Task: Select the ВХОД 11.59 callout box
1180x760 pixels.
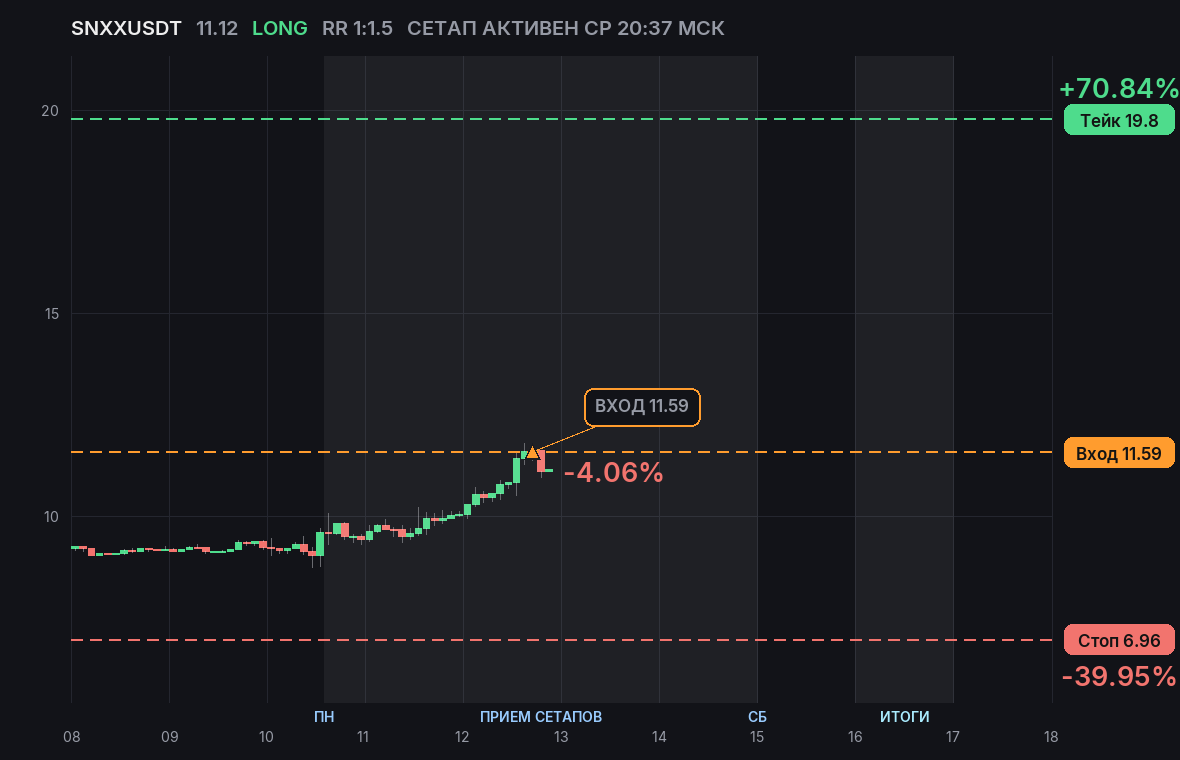Action: [642, 406]
